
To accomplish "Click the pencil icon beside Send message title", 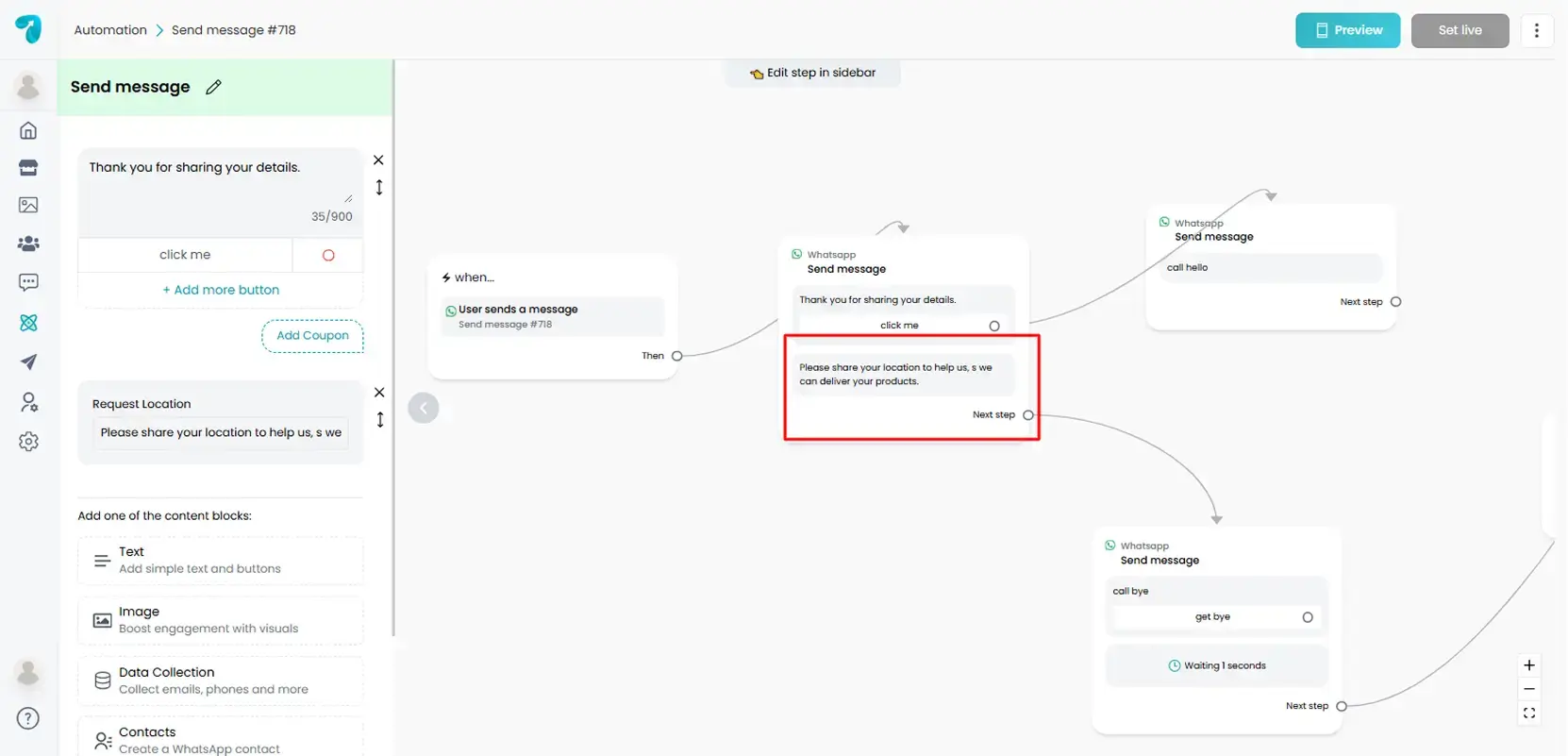I will 213,87.
